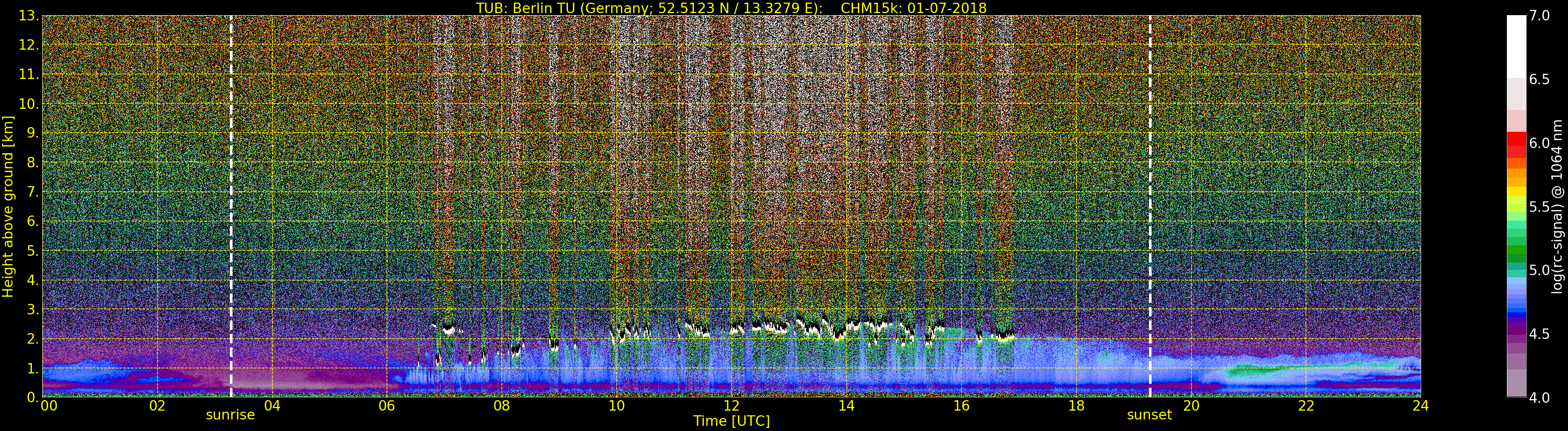Click the "11." tick label on the height axis
1568x431 pixels.
[29, 74]
